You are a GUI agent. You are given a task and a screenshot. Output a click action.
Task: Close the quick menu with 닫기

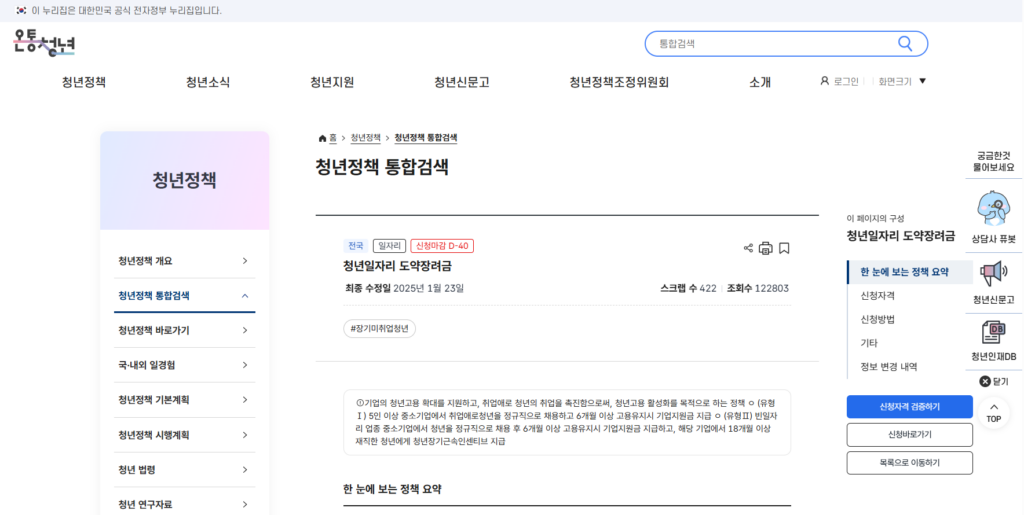(x=993, y=381)
